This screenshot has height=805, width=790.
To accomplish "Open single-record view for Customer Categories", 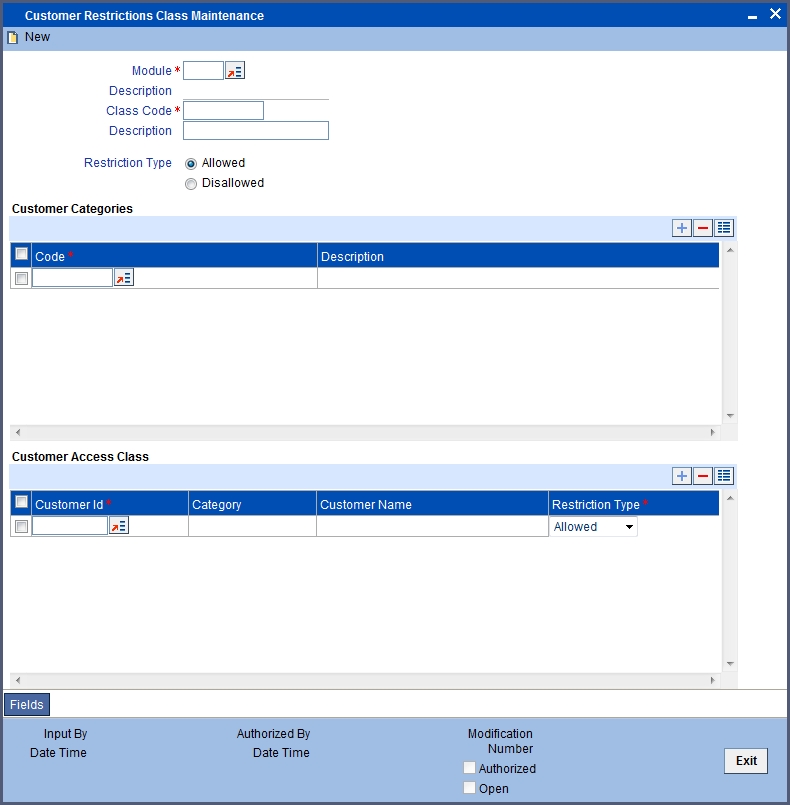I will coord(724,228).
